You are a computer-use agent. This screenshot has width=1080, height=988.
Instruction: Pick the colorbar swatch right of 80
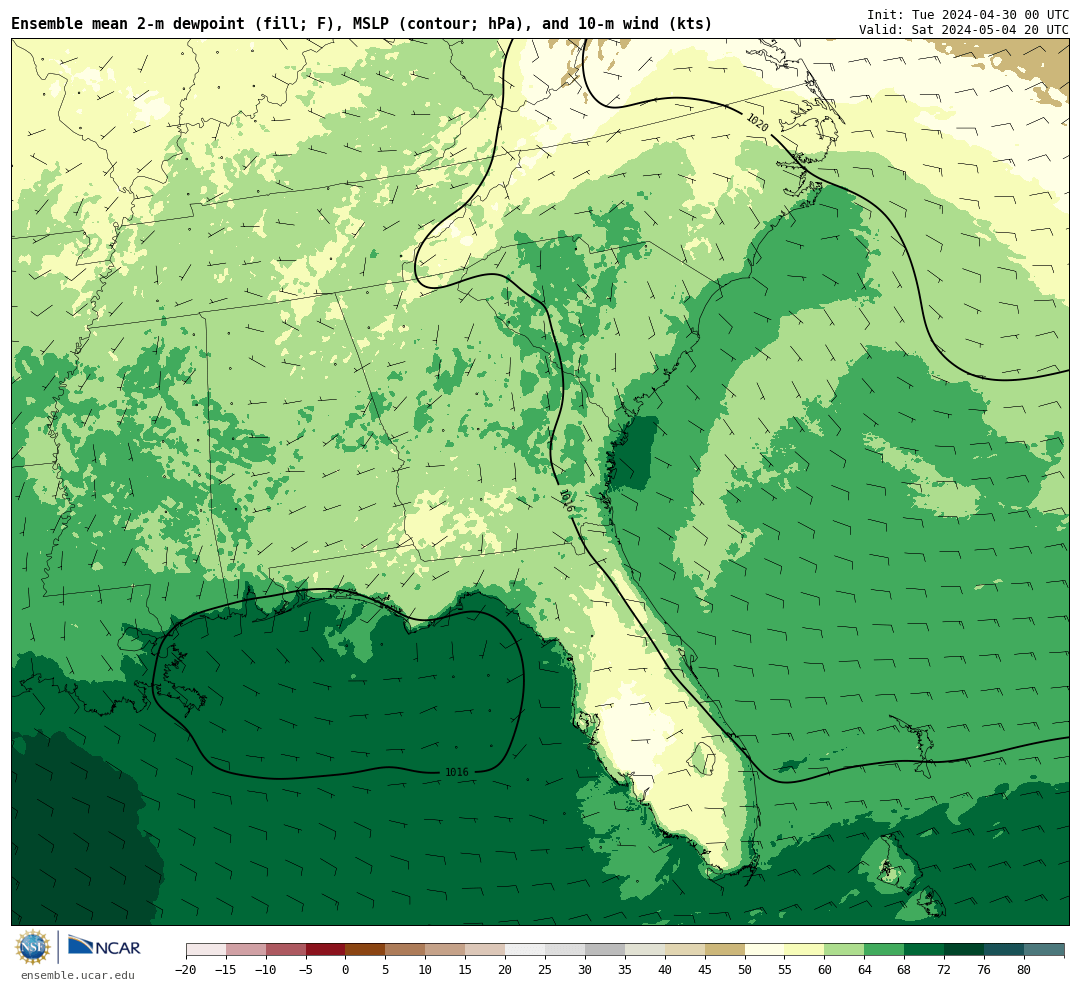click(x=1044, y=950)
